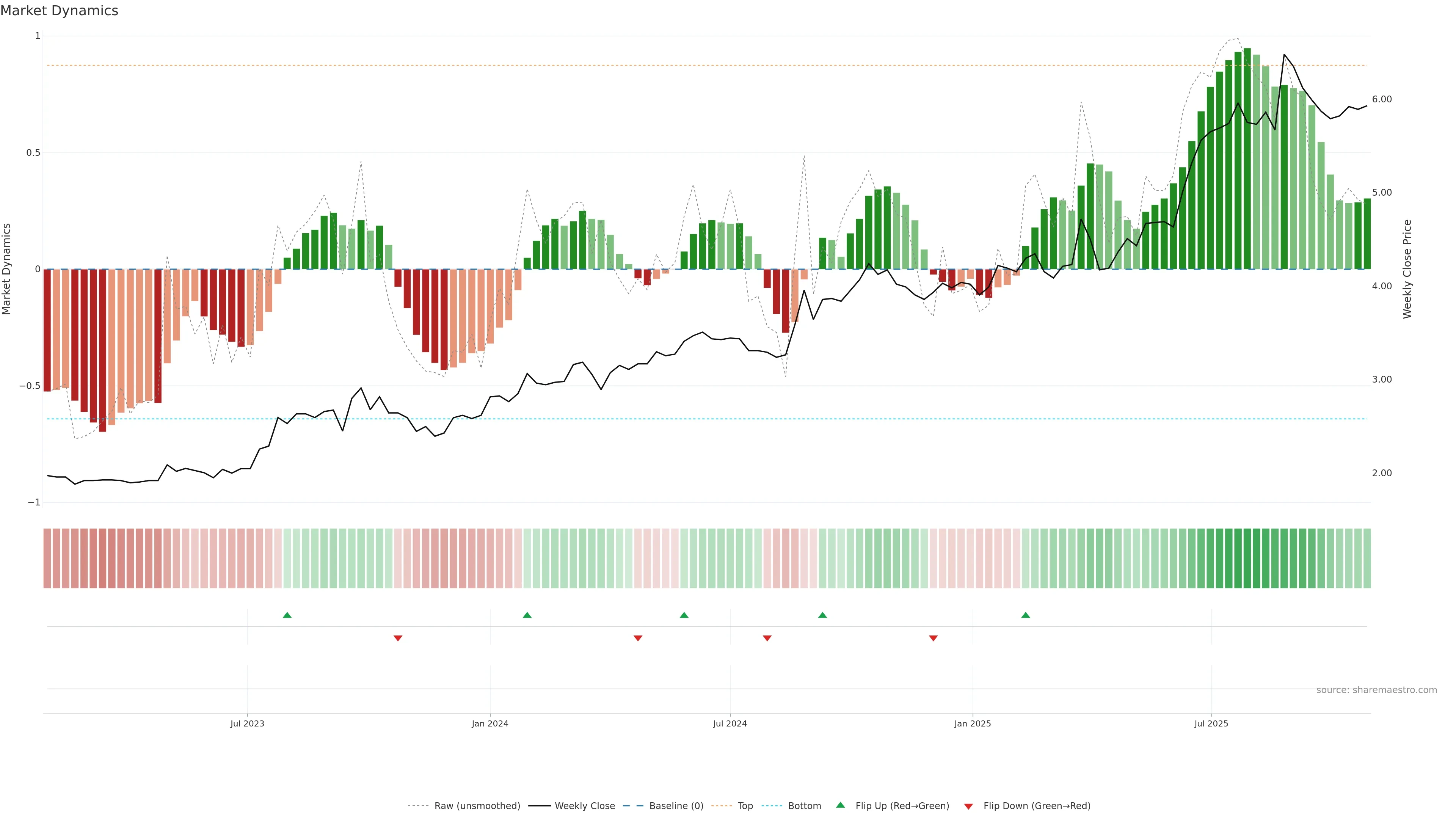The width and height of the screenshot is (1456, 819).
Task: Click the first red flip-down triangle marker
Action: click(x=398, y=638)
